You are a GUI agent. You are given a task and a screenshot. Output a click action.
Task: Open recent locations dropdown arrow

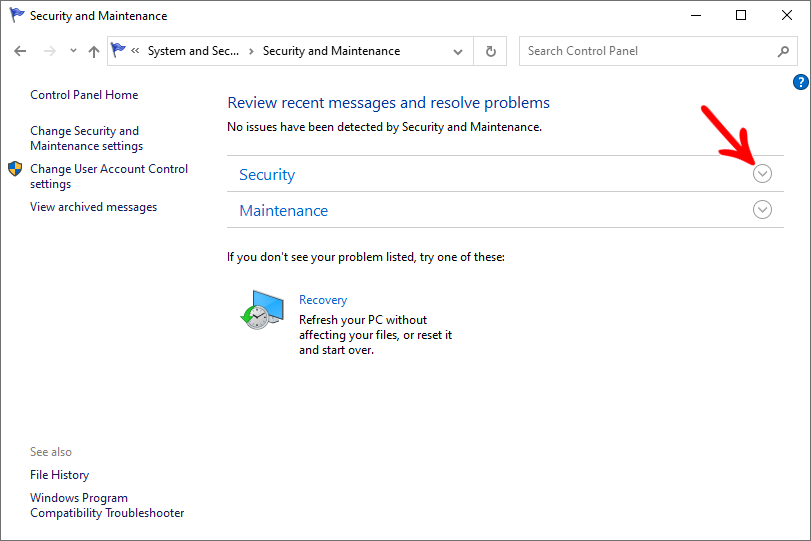73,51
